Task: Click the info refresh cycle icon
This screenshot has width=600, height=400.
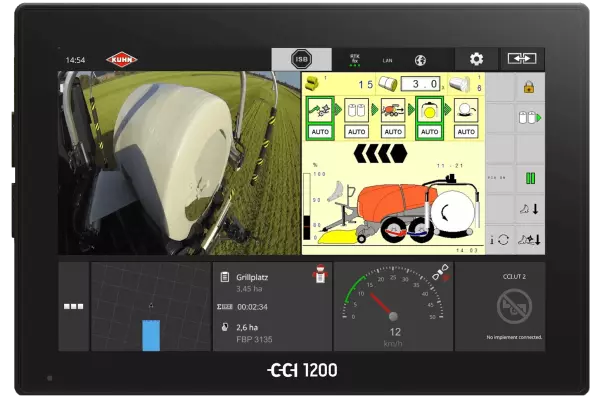Action: (499, 239)
